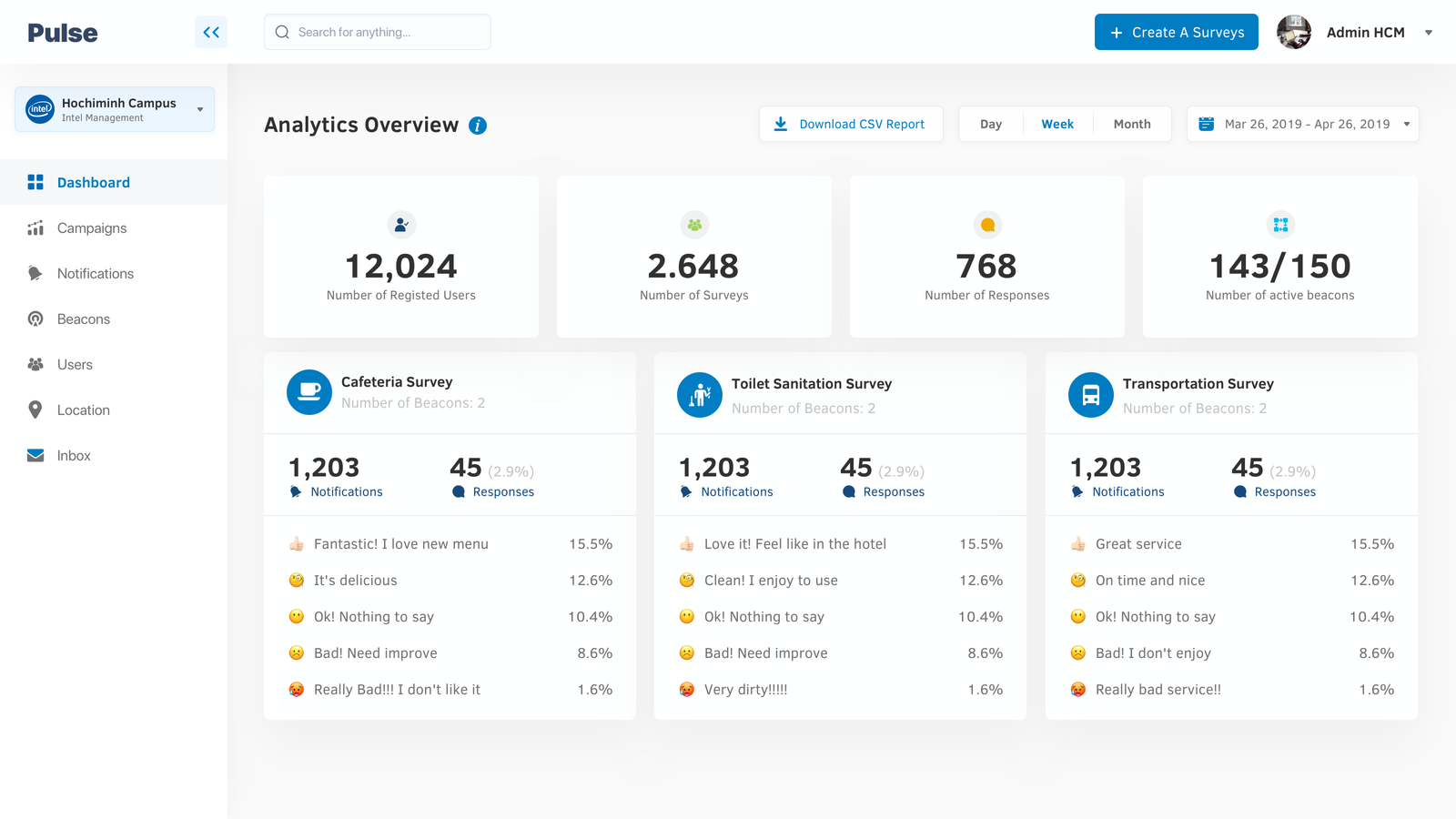Expand the Hochiminh Campus dropdown arrow
Image resolution: width=1456 pixels, height=819 pixels.
tap(200, 109)
